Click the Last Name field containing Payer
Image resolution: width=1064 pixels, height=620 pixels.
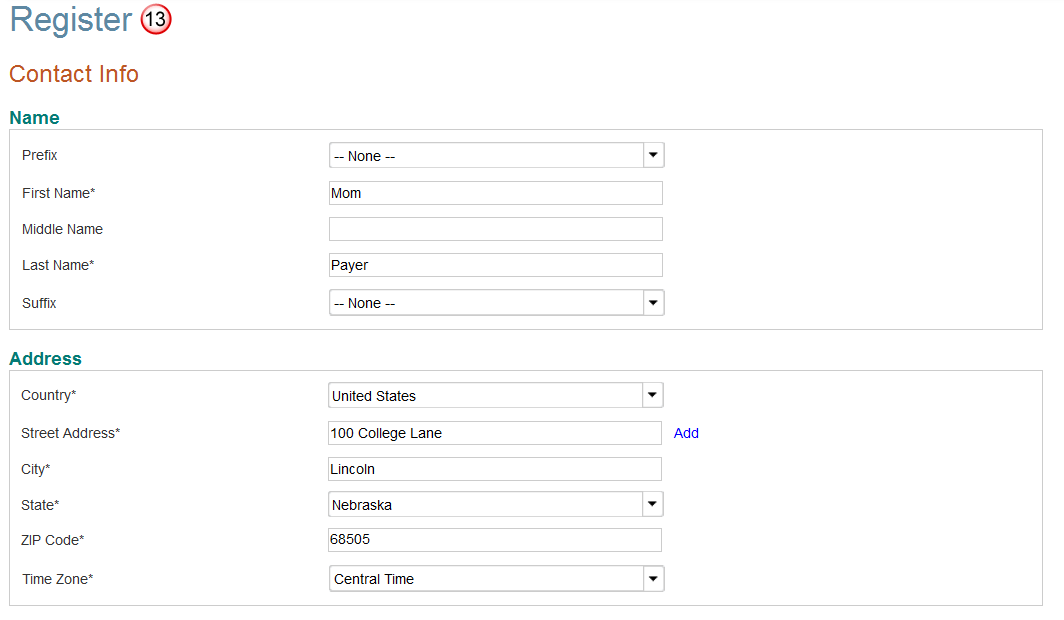(495, 265)
